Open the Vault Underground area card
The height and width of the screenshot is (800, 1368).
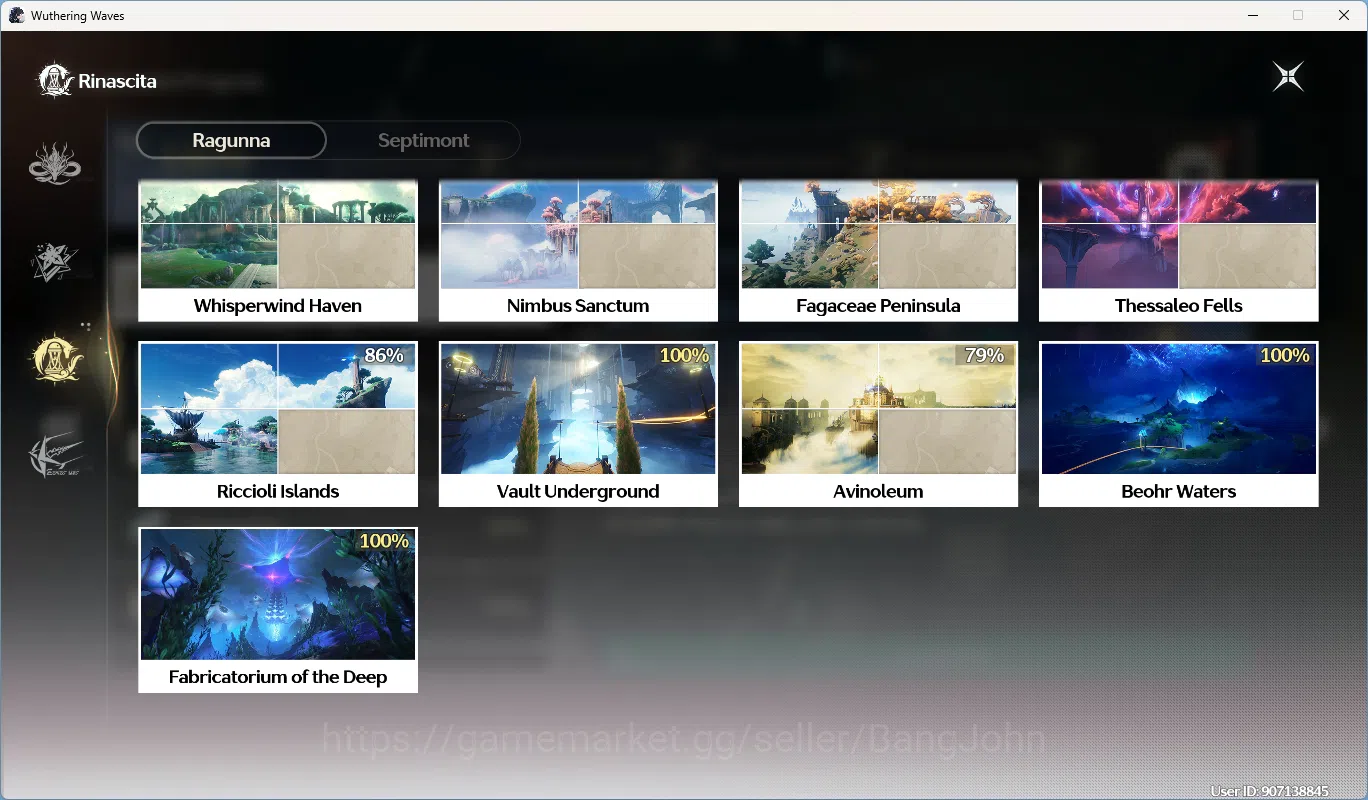[578, 424]
